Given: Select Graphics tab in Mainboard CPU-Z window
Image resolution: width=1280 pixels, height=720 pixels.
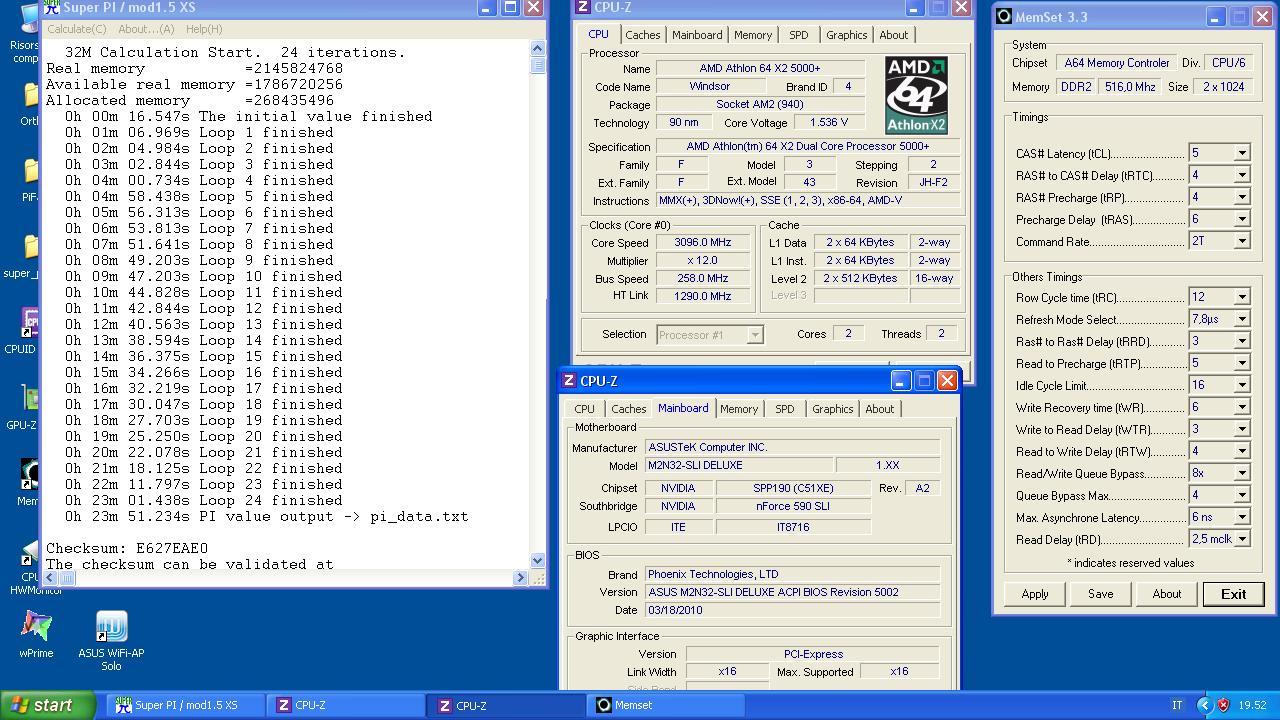Looking at the screenshot, I should [x=832, y=409].
